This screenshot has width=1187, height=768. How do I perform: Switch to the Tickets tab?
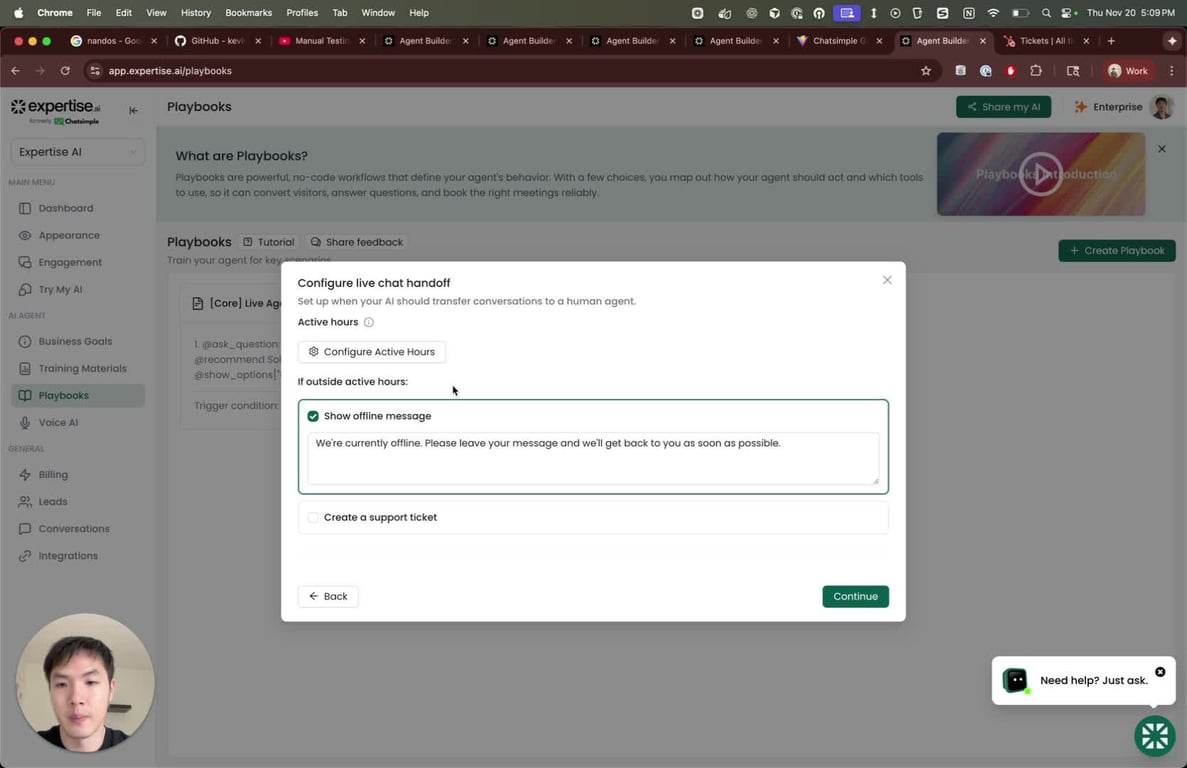coord(1044,41)
